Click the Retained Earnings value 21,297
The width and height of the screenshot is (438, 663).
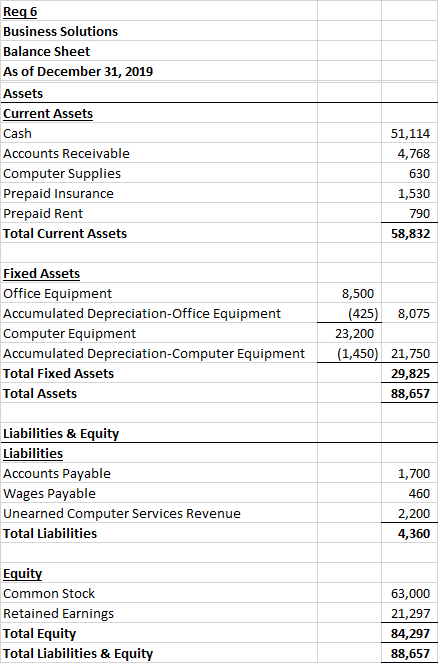coord(410,614)
